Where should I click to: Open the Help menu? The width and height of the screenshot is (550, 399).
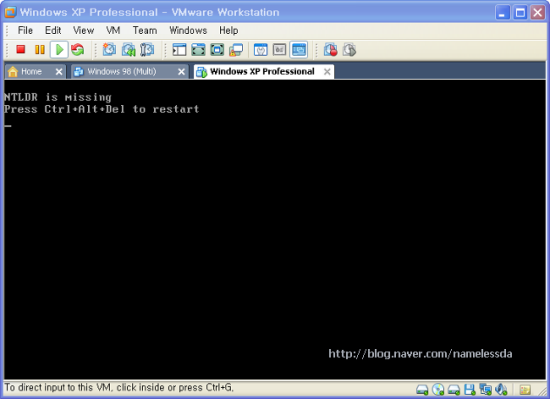tap(229, 31)
